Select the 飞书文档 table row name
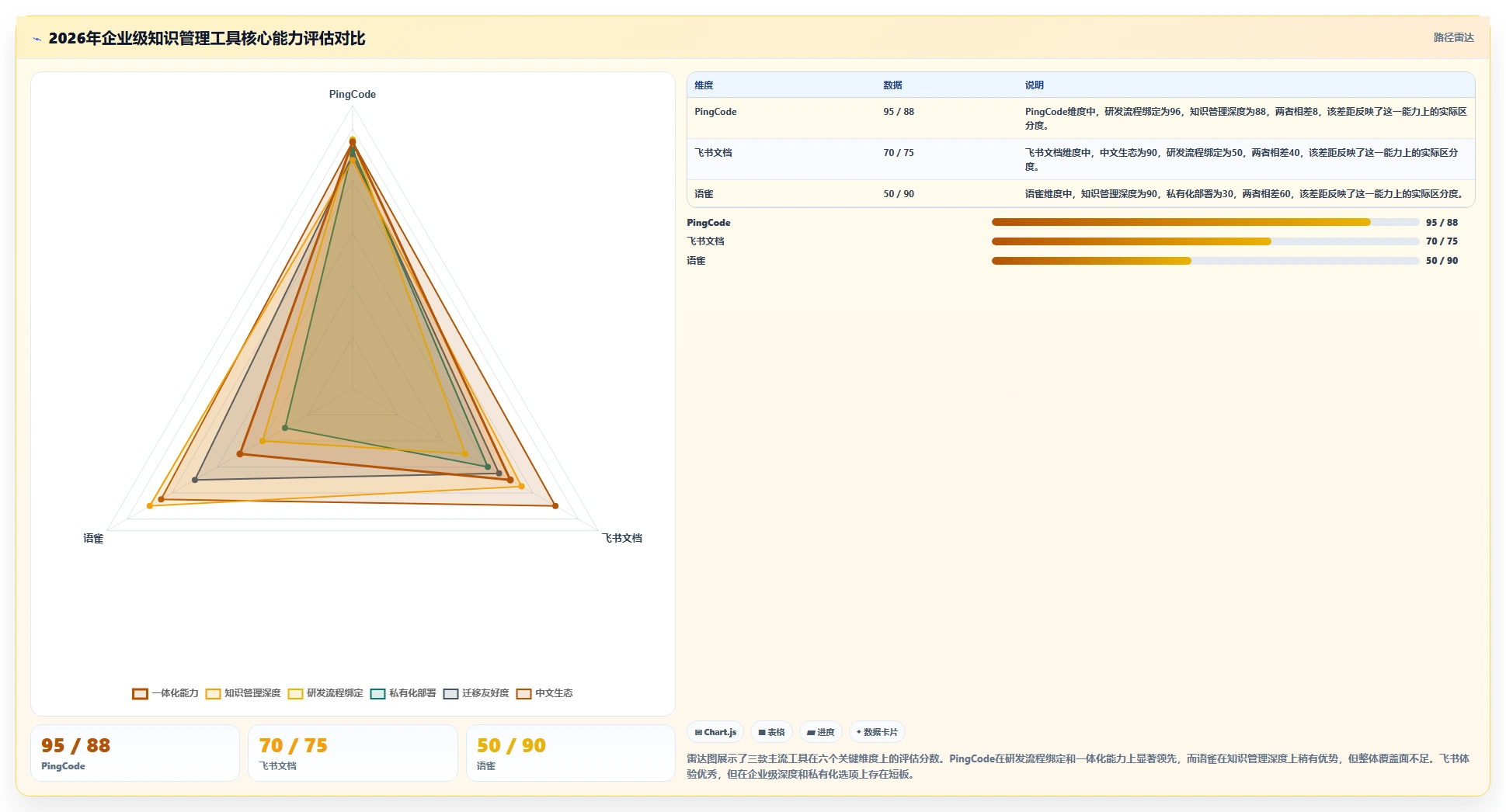Image resolution: width=1506 pixels, height=812 pixels. tap(713, 153)
